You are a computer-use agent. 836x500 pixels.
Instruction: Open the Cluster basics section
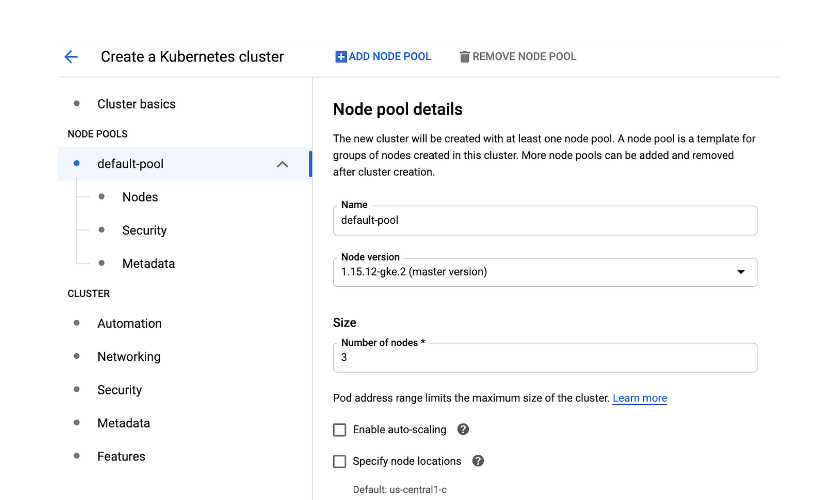tap(136, 104)
